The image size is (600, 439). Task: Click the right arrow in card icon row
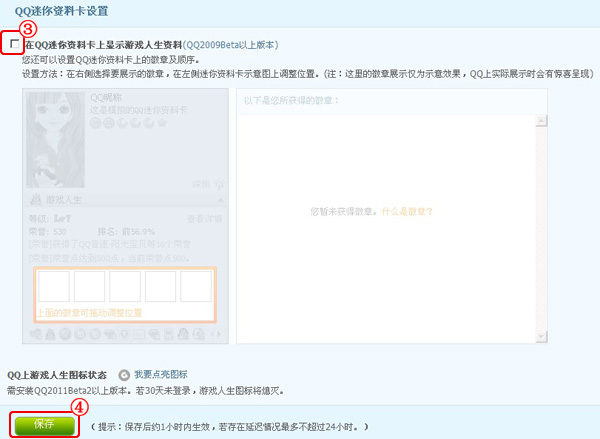219,335
